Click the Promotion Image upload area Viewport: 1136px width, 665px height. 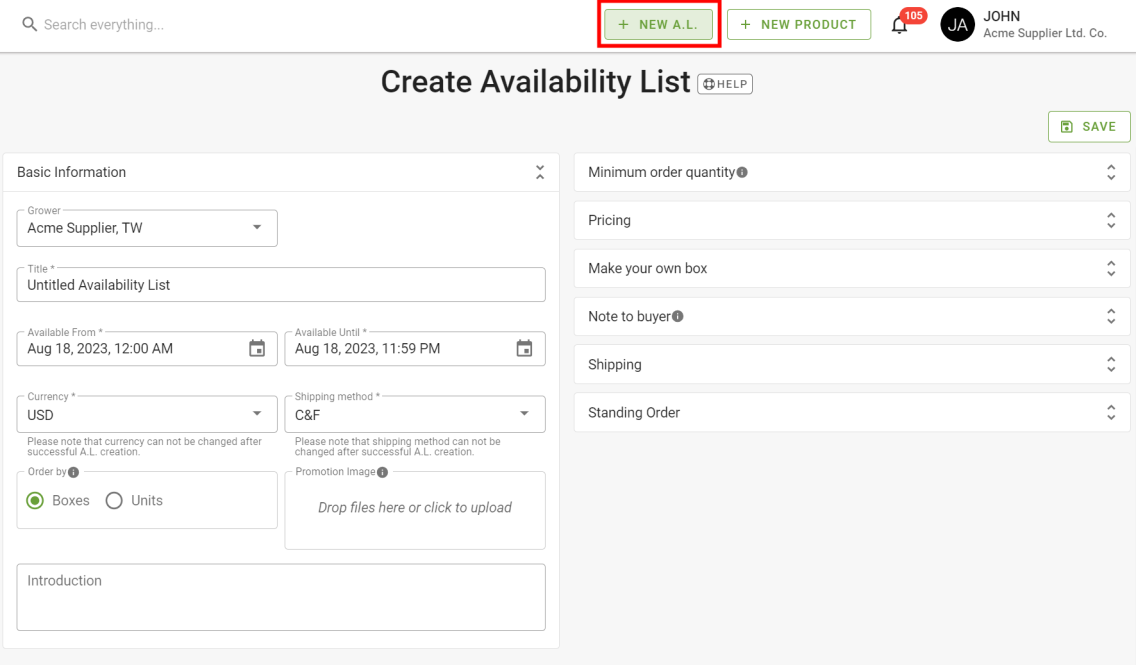click(x=414, y=508)
